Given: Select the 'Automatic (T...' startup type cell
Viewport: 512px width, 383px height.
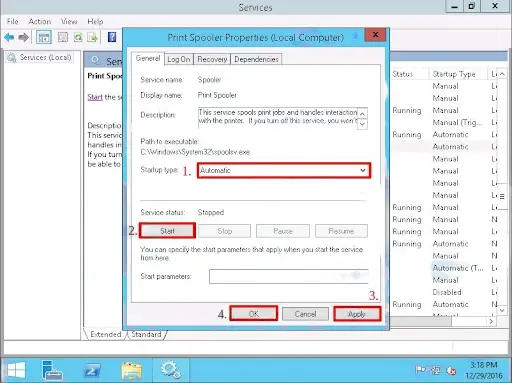Looking at the screenshot, I should [458, 268].
